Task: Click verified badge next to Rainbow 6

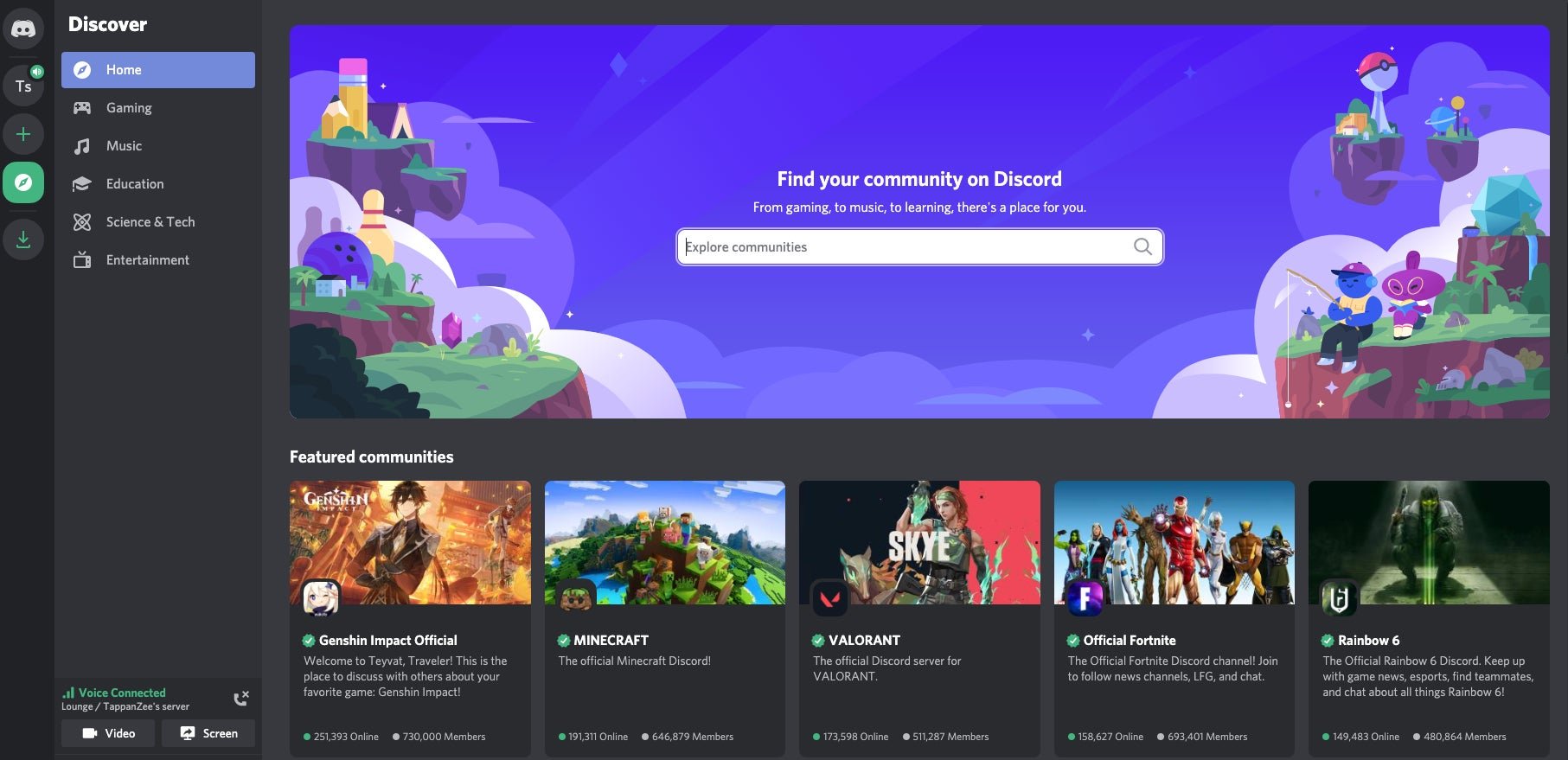Action: (1328, 641)
